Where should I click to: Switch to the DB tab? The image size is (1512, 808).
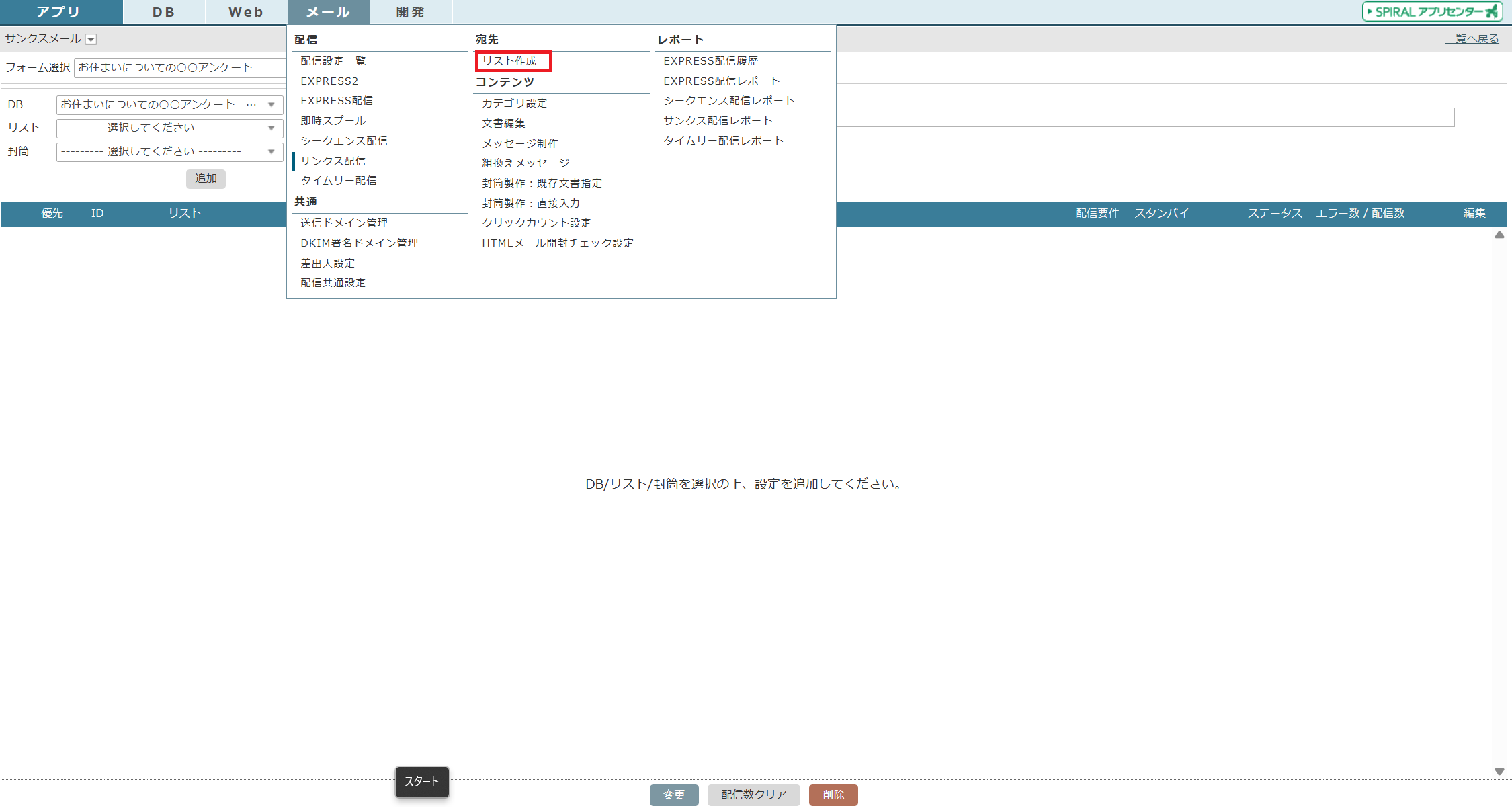[163, 12]
